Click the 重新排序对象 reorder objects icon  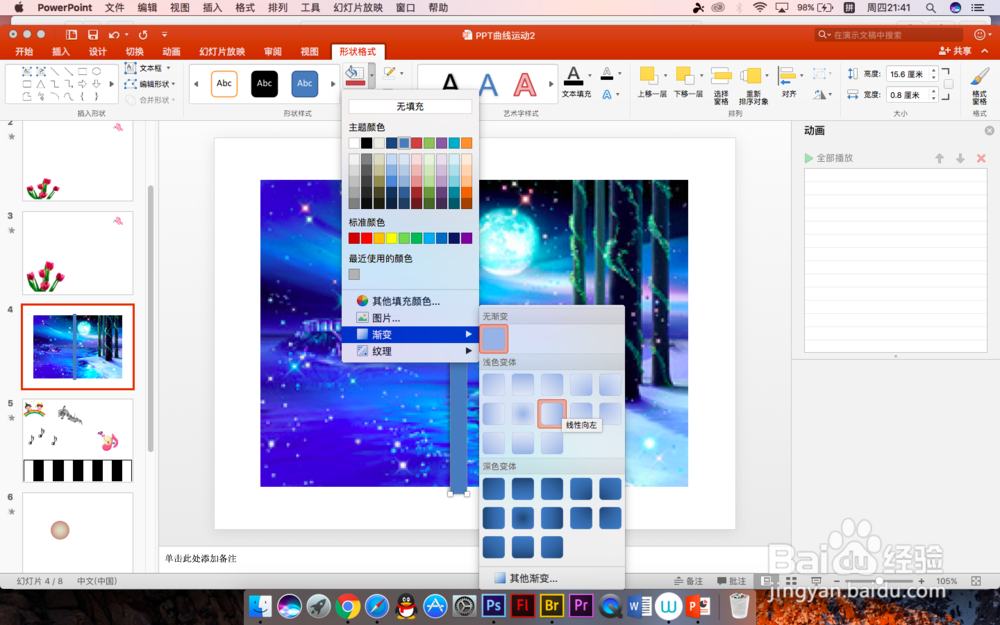click(x=751, y=76)
